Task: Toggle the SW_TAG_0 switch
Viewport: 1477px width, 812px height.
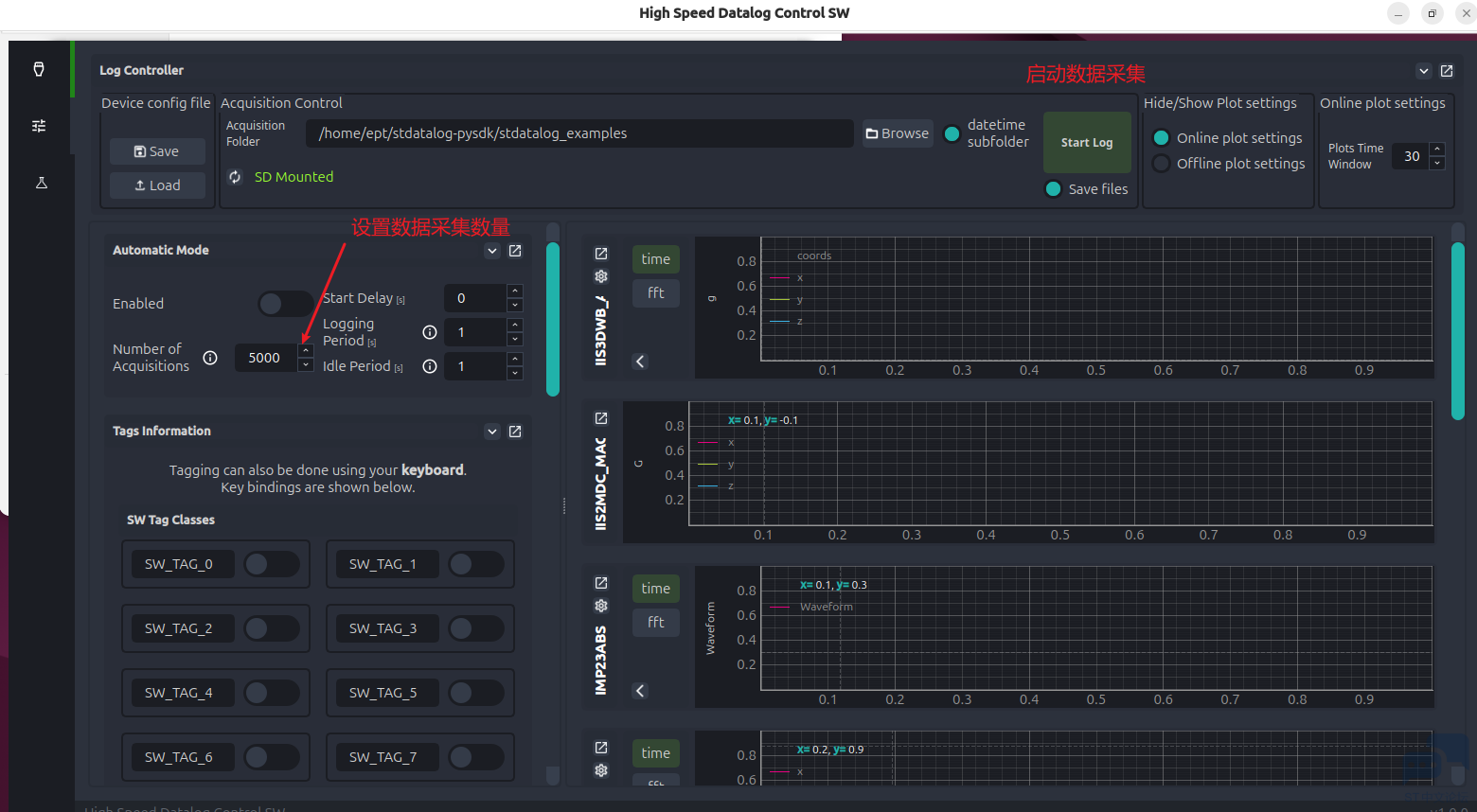Action: 271,564
